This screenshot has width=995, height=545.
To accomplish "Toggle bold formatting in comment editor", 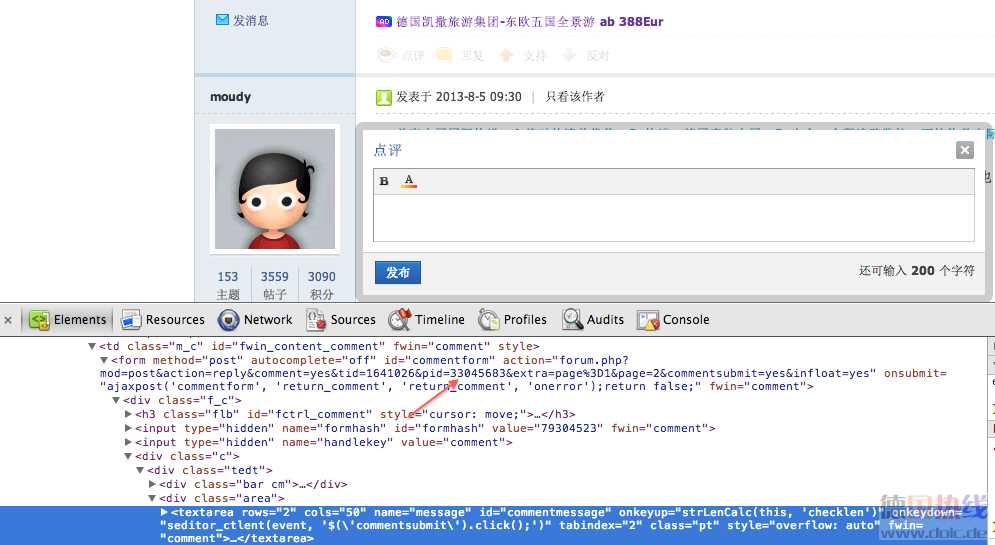I will [384, 181].
